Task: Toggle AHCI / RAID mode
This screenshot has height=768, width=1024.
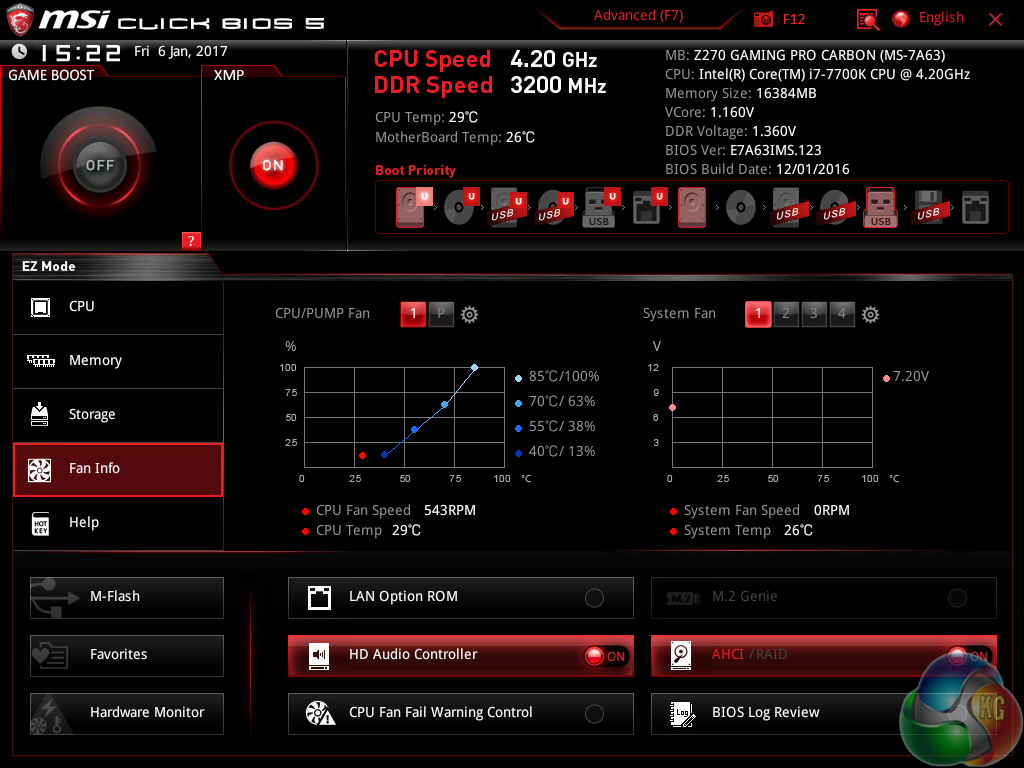Action: click(x=824, y=655)
